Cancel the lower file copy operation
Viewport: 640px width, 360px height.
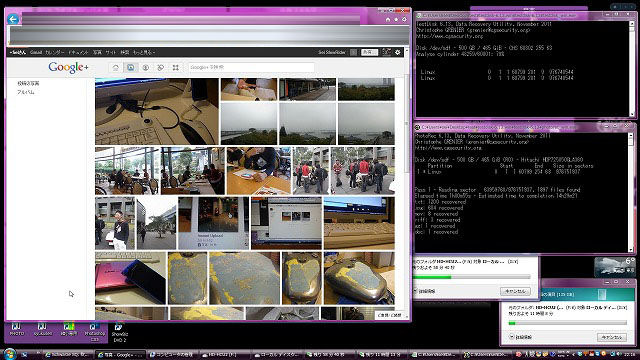[612, 337]
